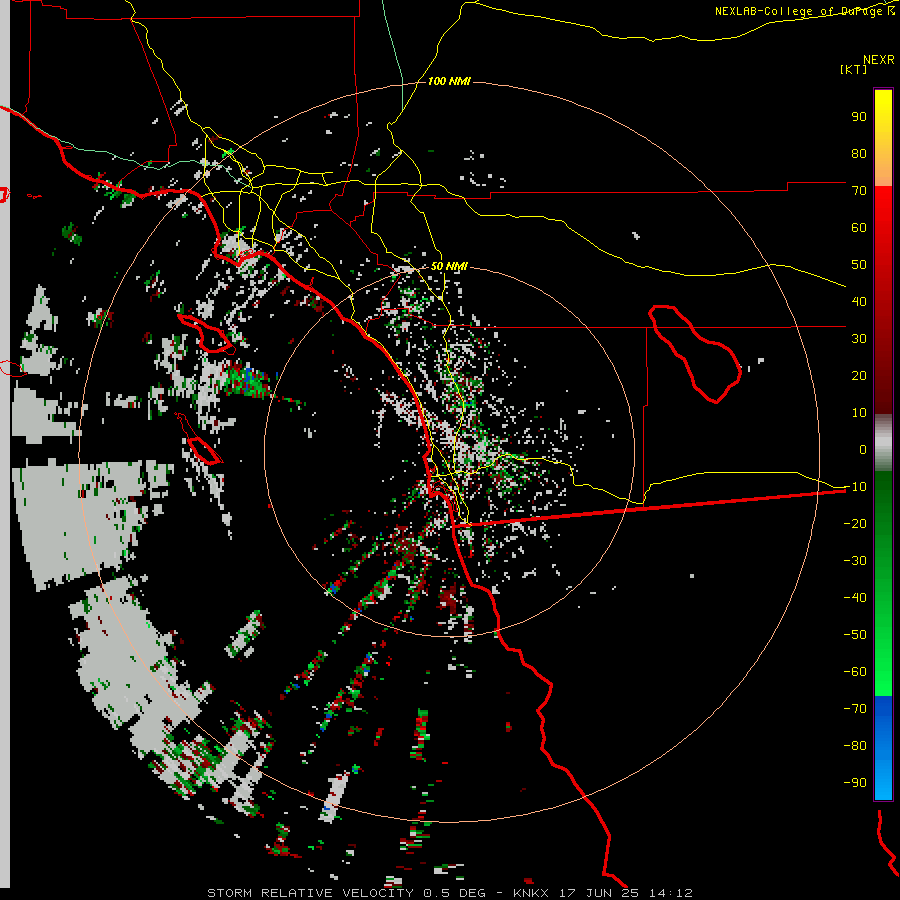The width and height of the screenshot is (900, 900).
Task: Select the -40 scale value
Action: 855,598
